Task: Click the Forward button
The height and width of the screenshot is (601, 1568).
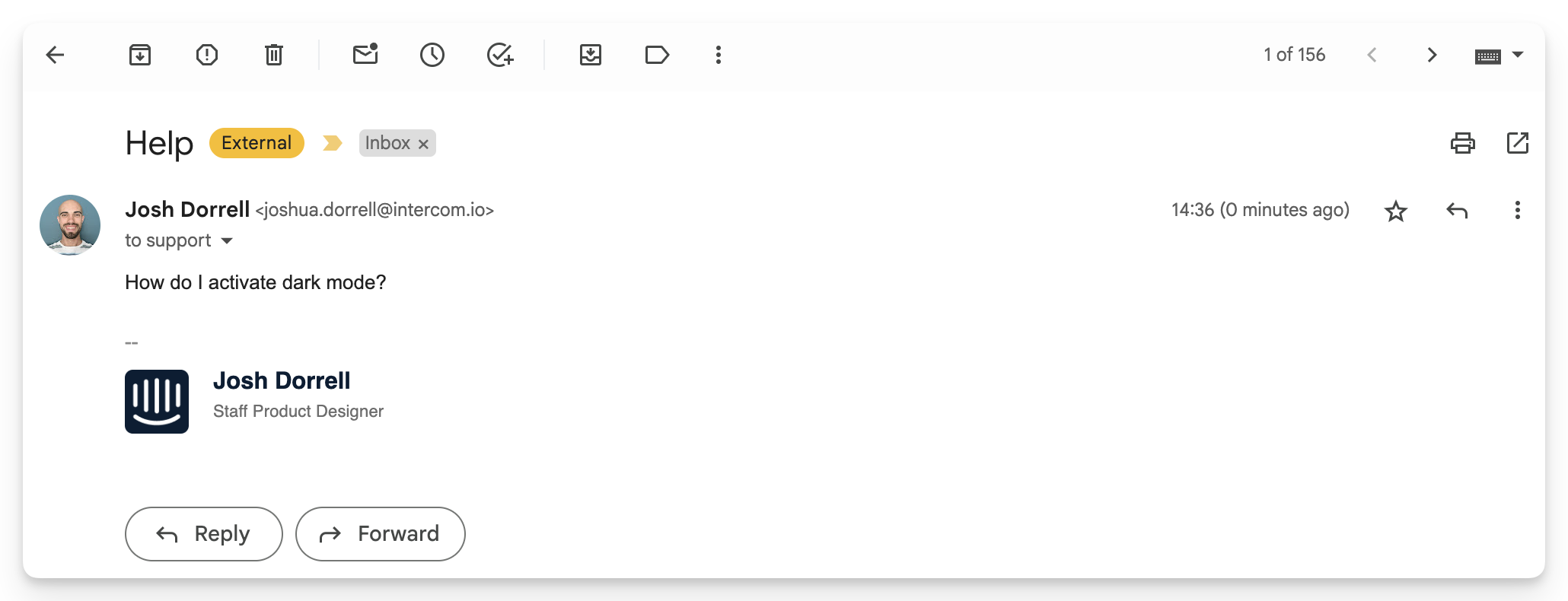Action: click(381, 534)
